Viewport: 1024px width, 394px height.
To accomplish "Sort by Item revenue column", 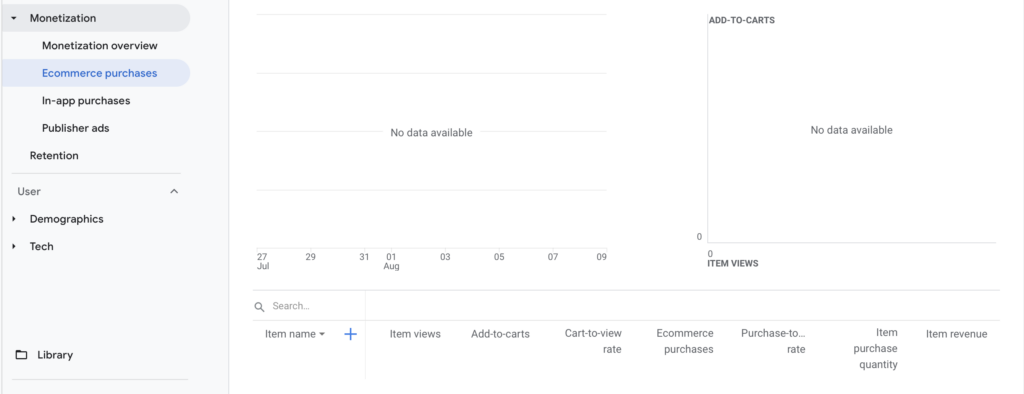I will (957, 334).
